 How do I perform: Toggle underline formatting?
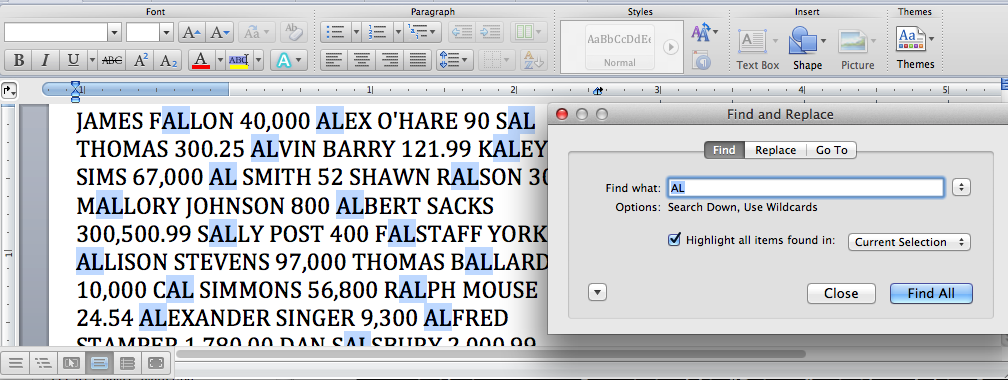(x=73, y=61)
